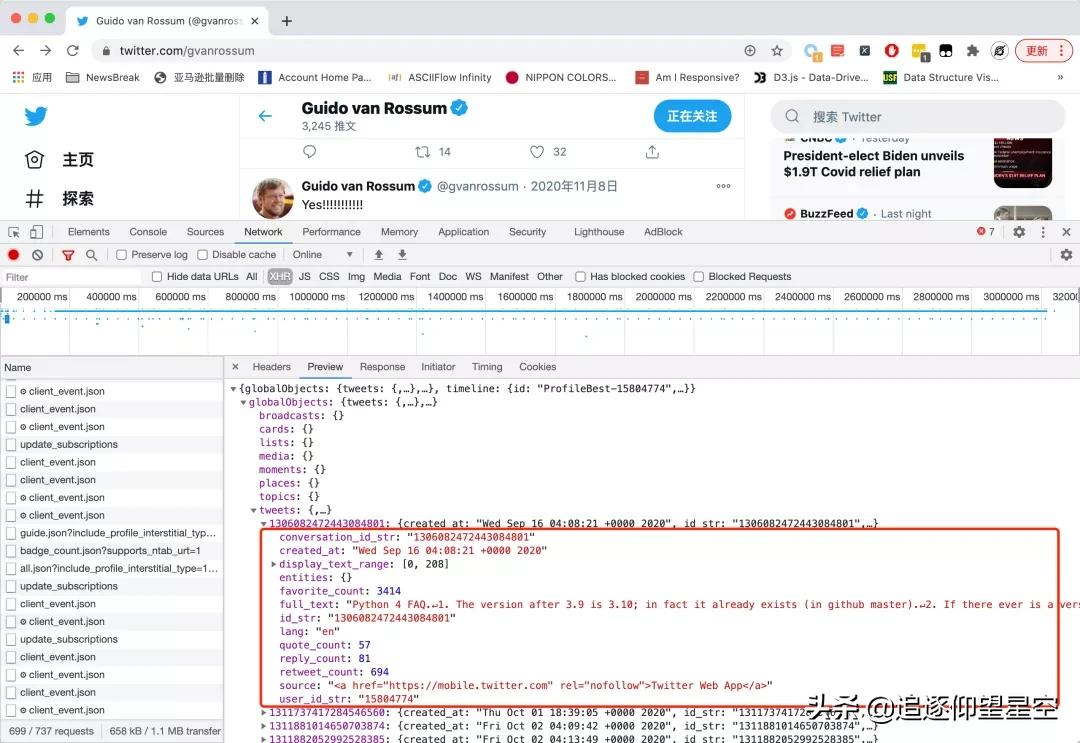Image resolution: width=1080 pixels, height=743 pixels.
Task: Retweet the tweet with 14 retweets
Action: [423, 151]
